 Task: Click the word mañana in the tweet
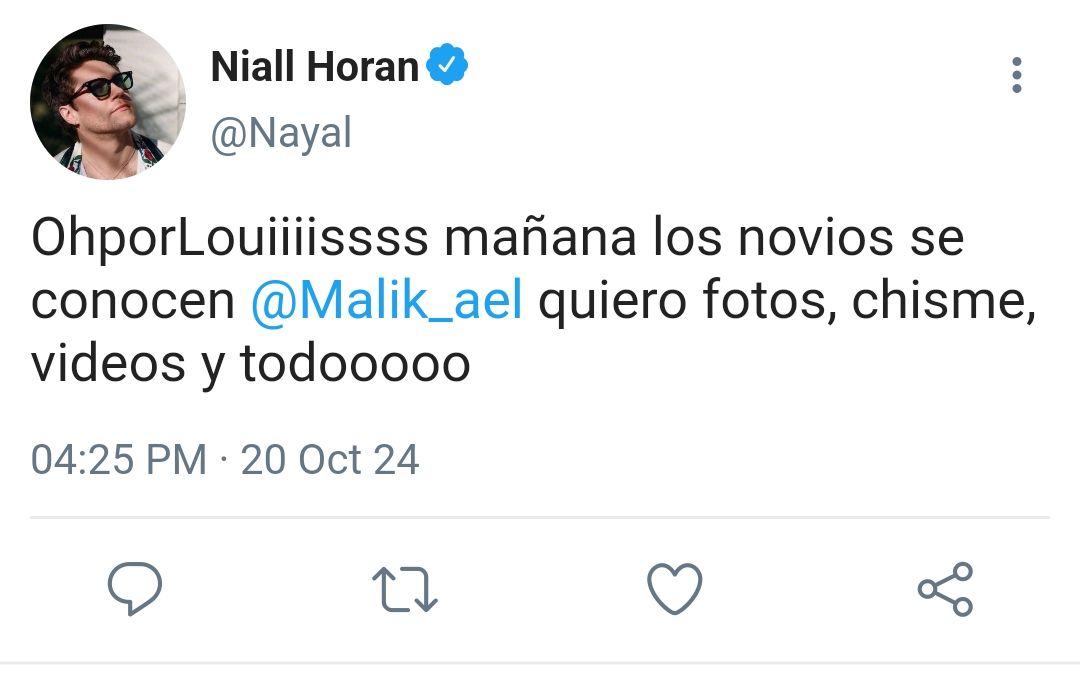[541, 238]
